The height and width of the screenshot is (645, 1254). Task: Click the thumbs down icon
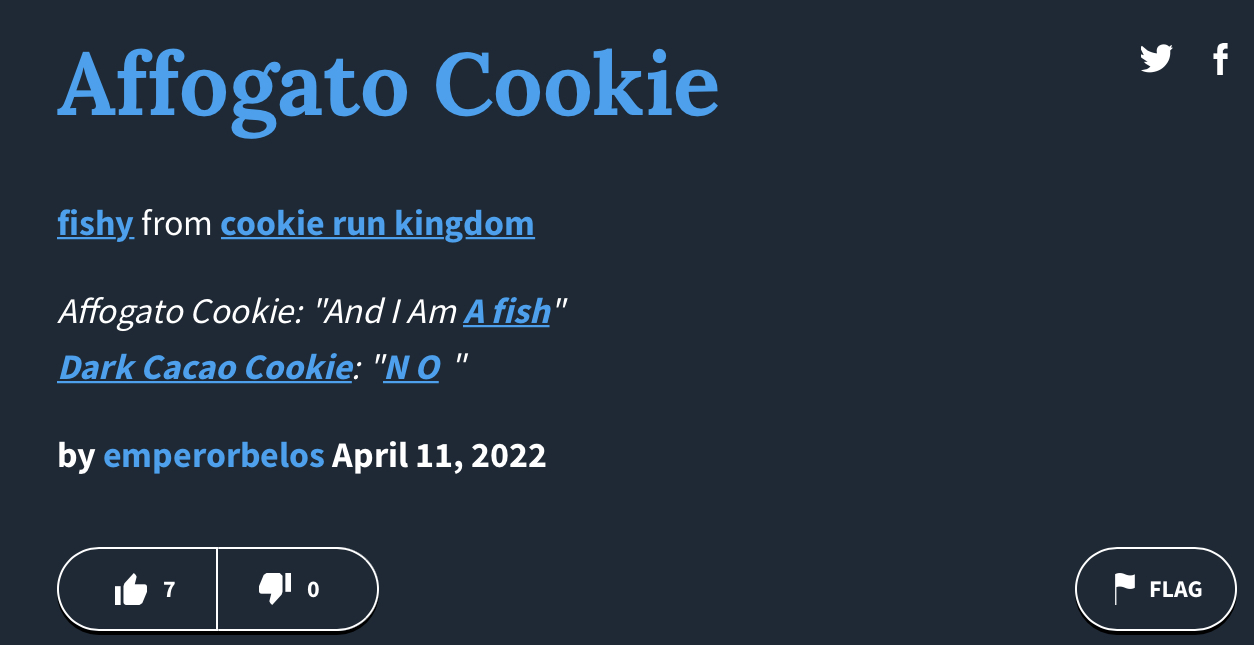point(274,589)
